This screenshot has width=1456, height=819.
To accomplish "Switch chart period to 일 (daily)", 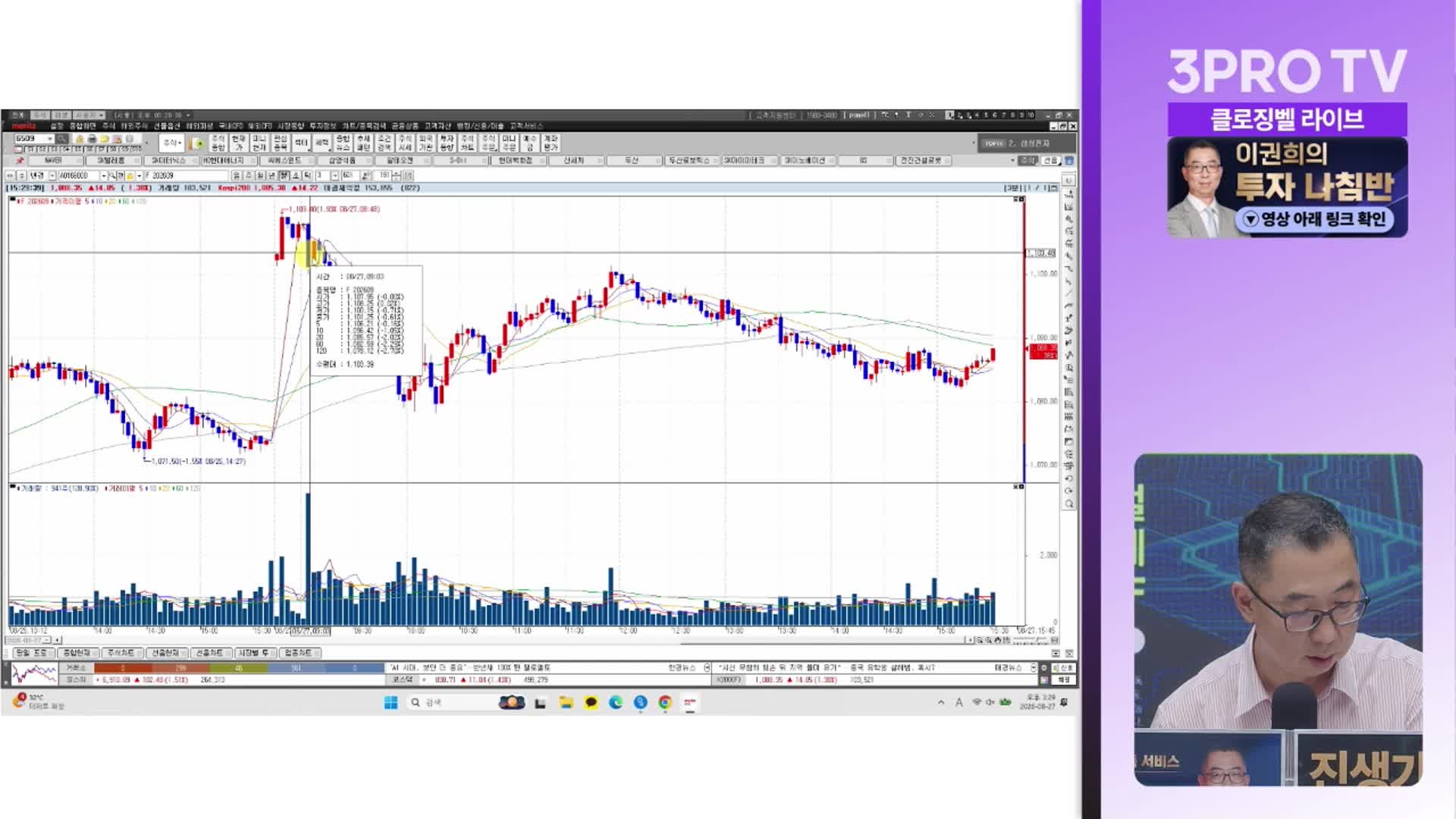I will [237, 175].
